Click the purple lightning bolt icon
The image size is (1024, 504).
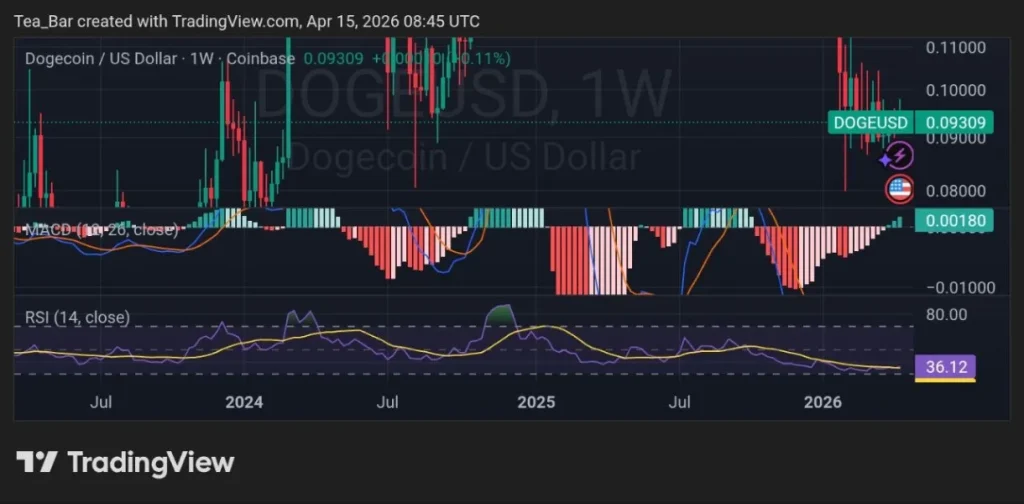click(901, 156)
